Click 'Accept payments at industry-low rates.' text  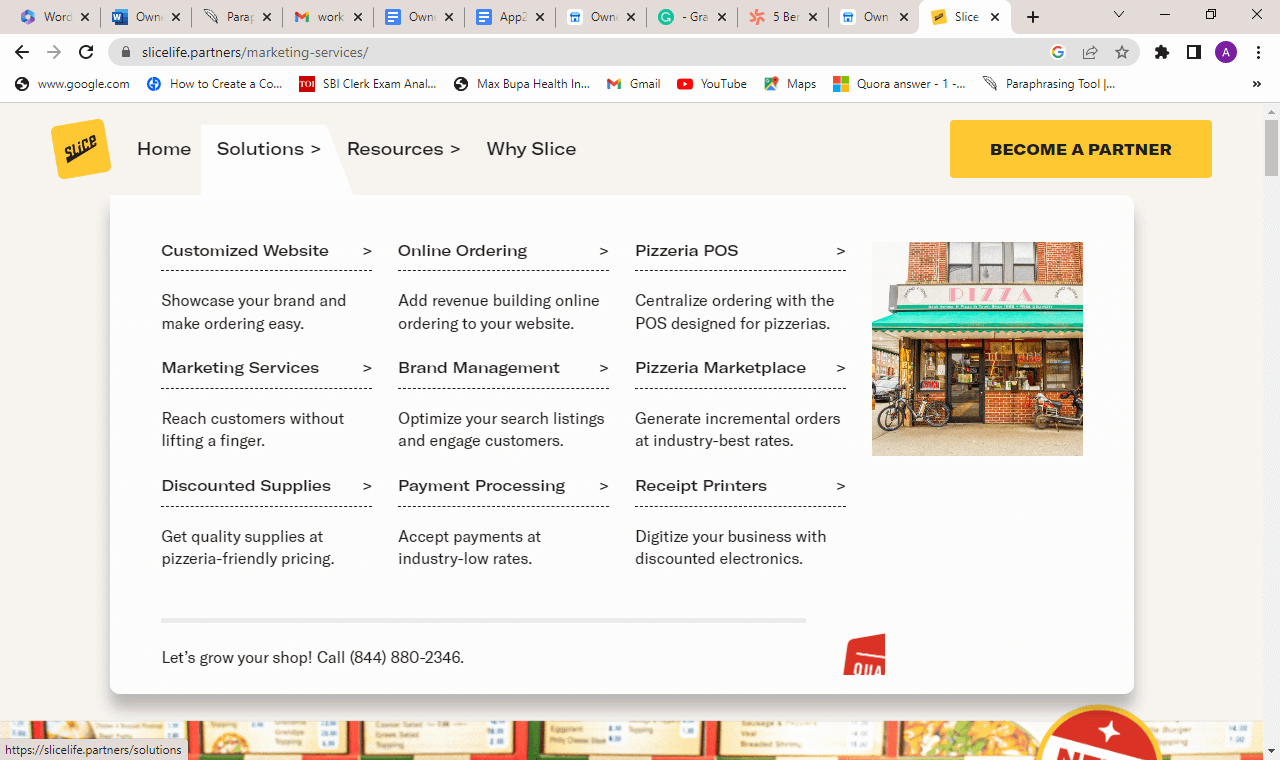pyautogui.click(x=469, y=548)
